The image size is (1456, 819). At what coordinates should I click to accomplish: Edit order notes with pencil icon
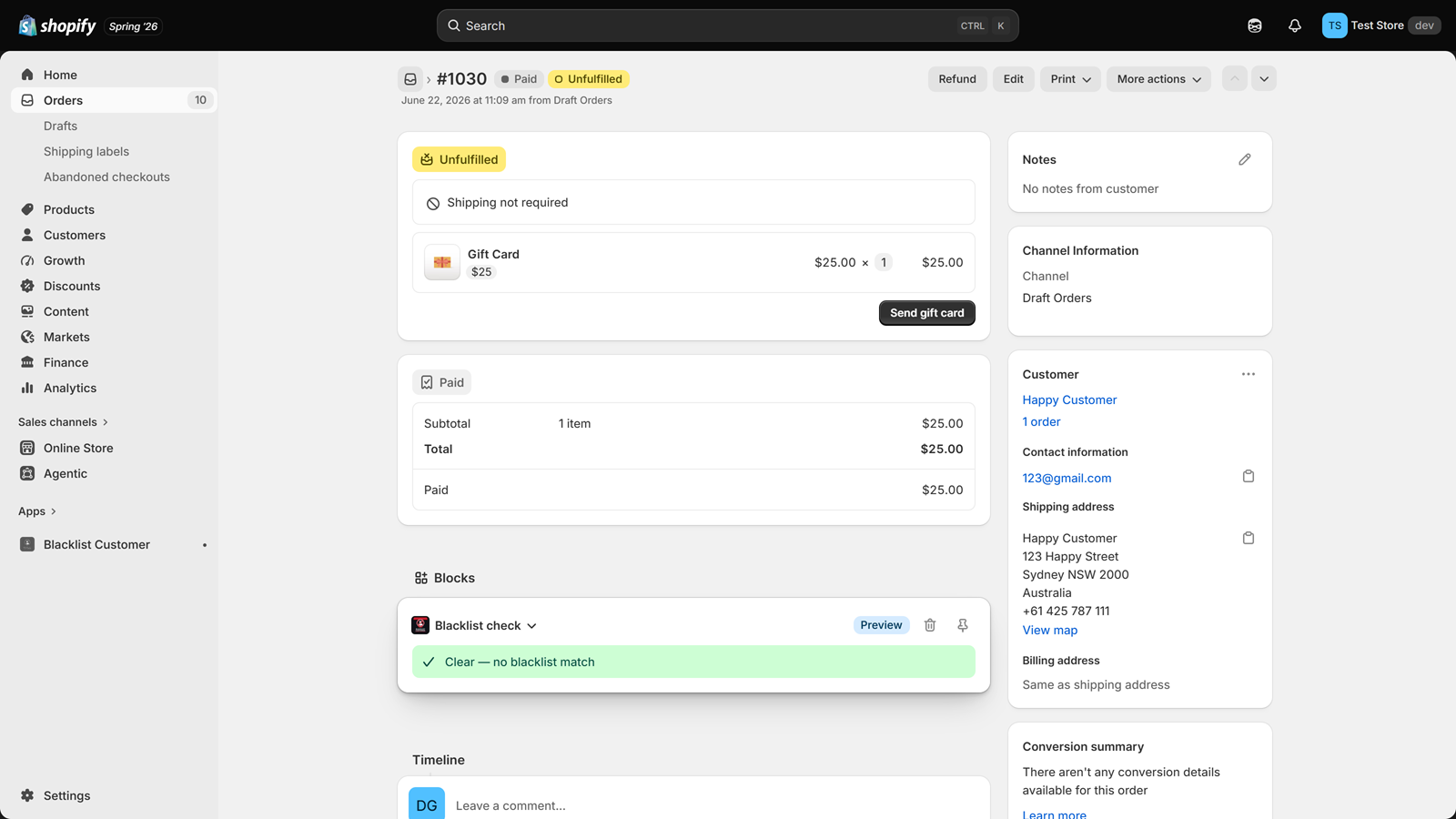point(1245,159)
